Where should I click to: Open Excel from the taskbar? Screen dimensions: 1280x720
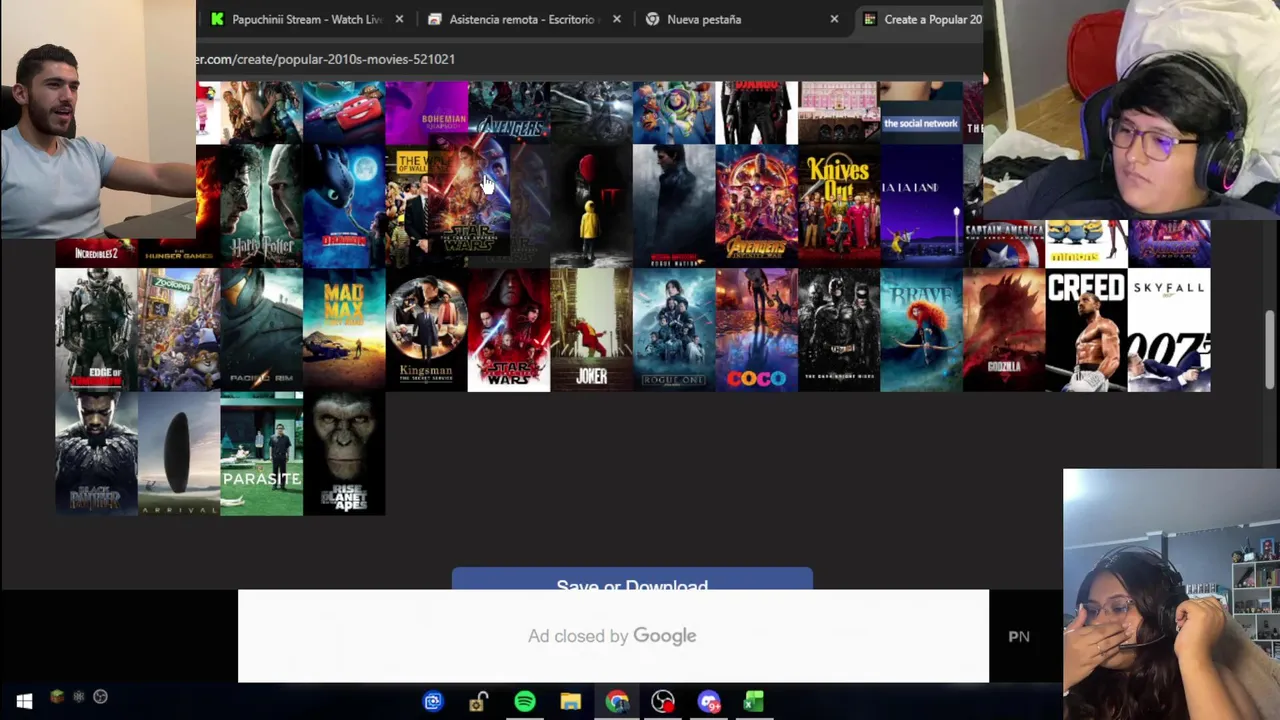click(x=754, y=702)
